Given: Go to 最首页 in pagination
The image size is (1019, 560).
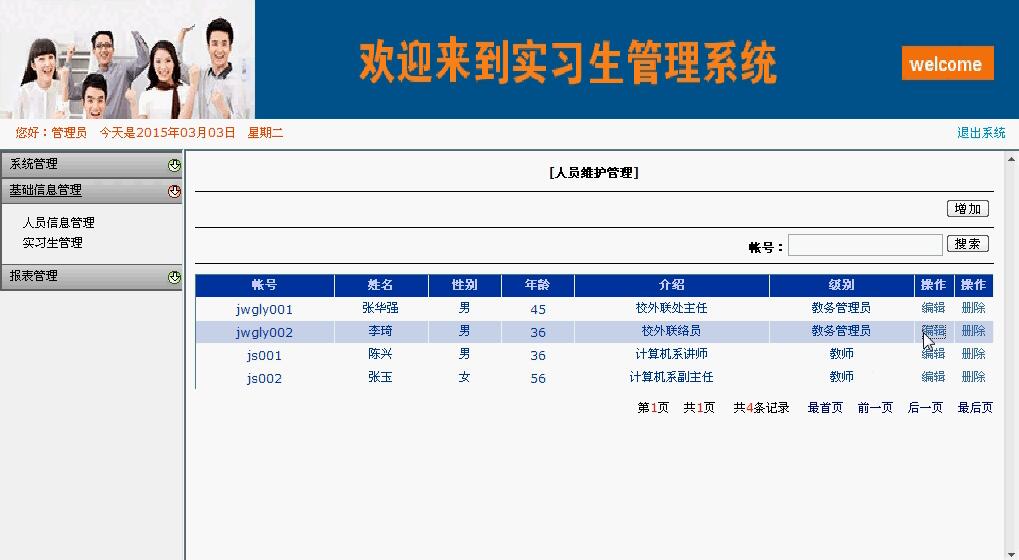Looking at the screenshot, I should tap(825, 407).
